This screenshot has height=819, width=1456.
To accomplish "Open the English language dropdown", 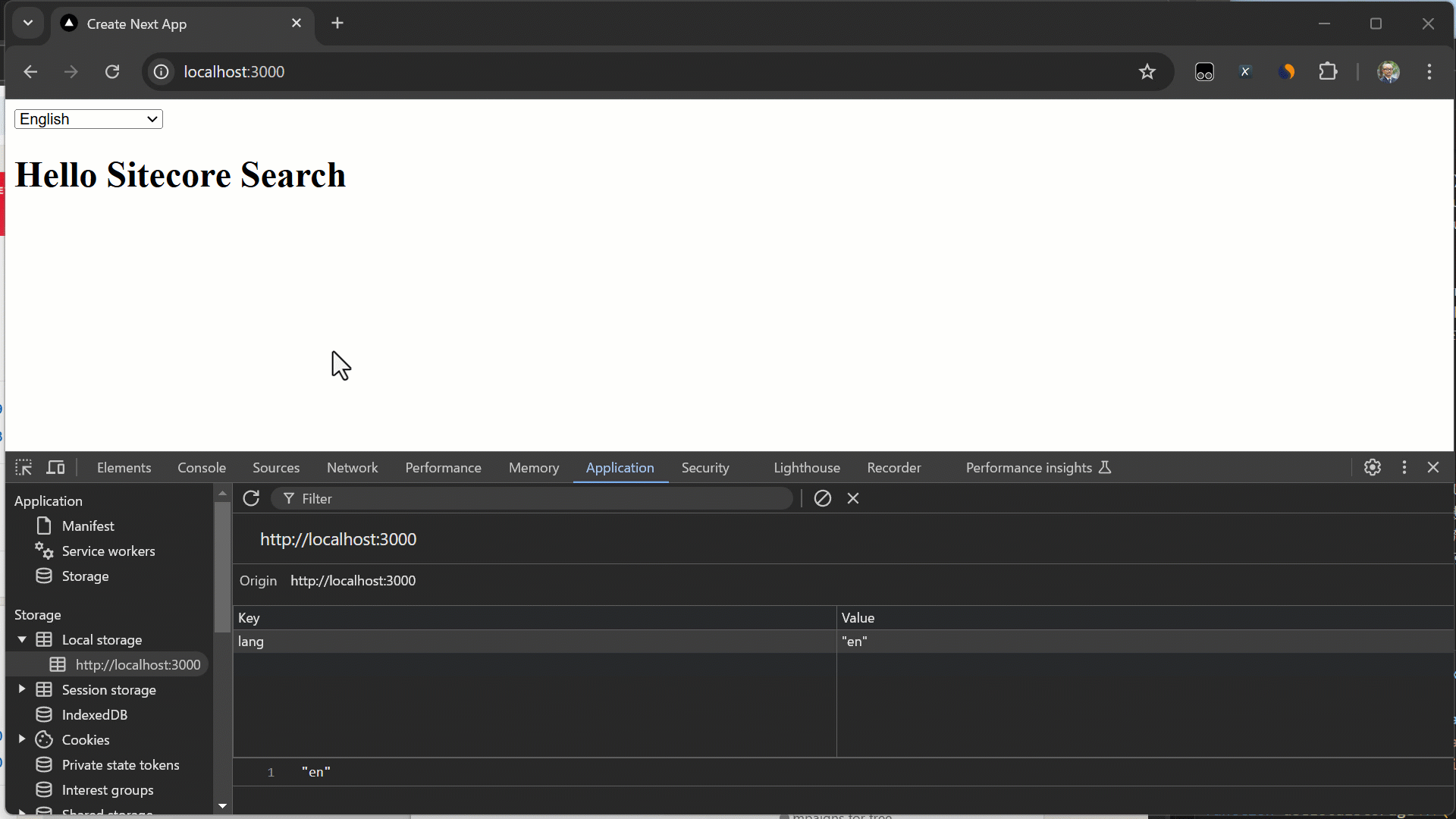I will (89, 119).
